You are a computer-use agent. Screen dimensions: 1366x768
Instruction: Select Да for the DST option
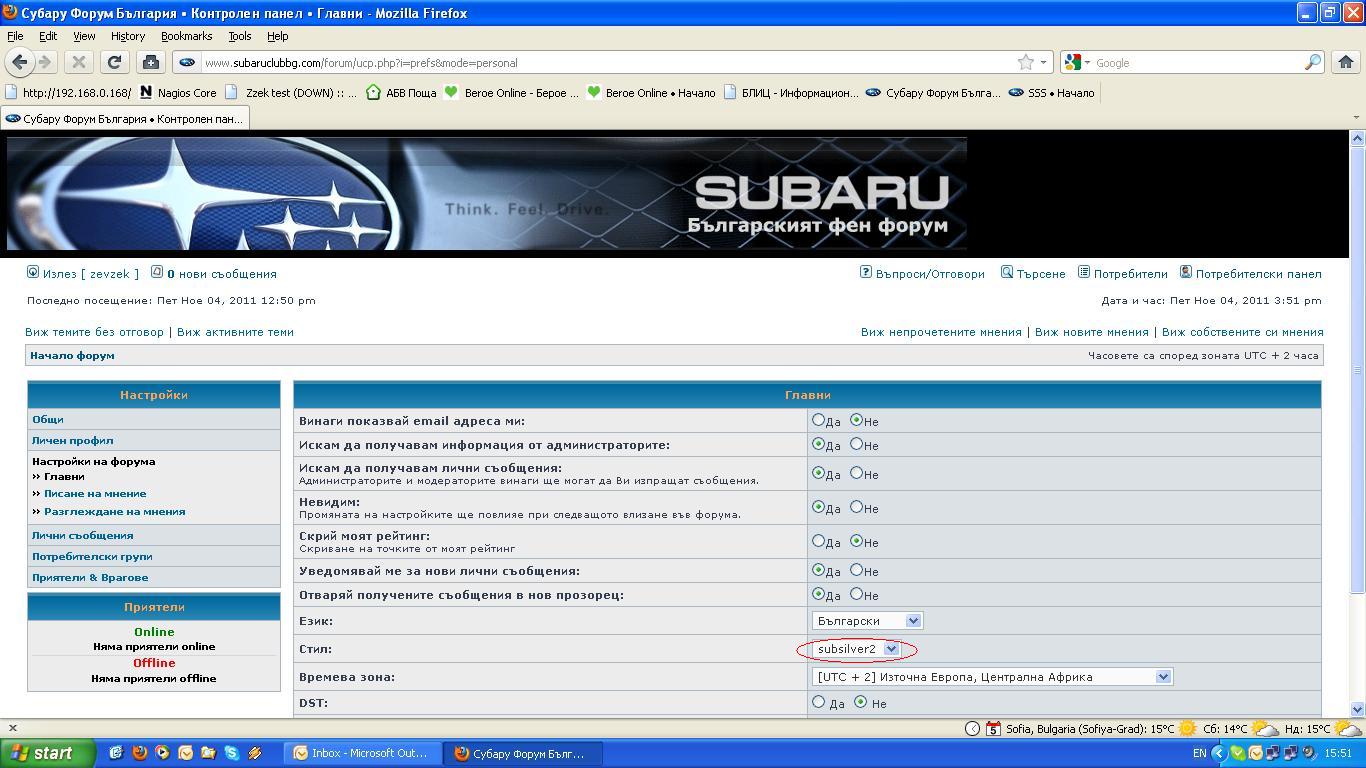819,702
